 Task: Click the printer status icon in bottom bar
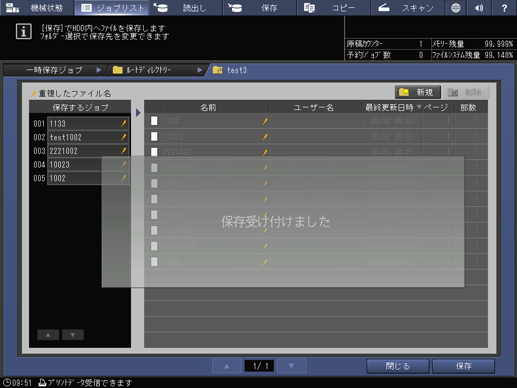click(42, 383)
